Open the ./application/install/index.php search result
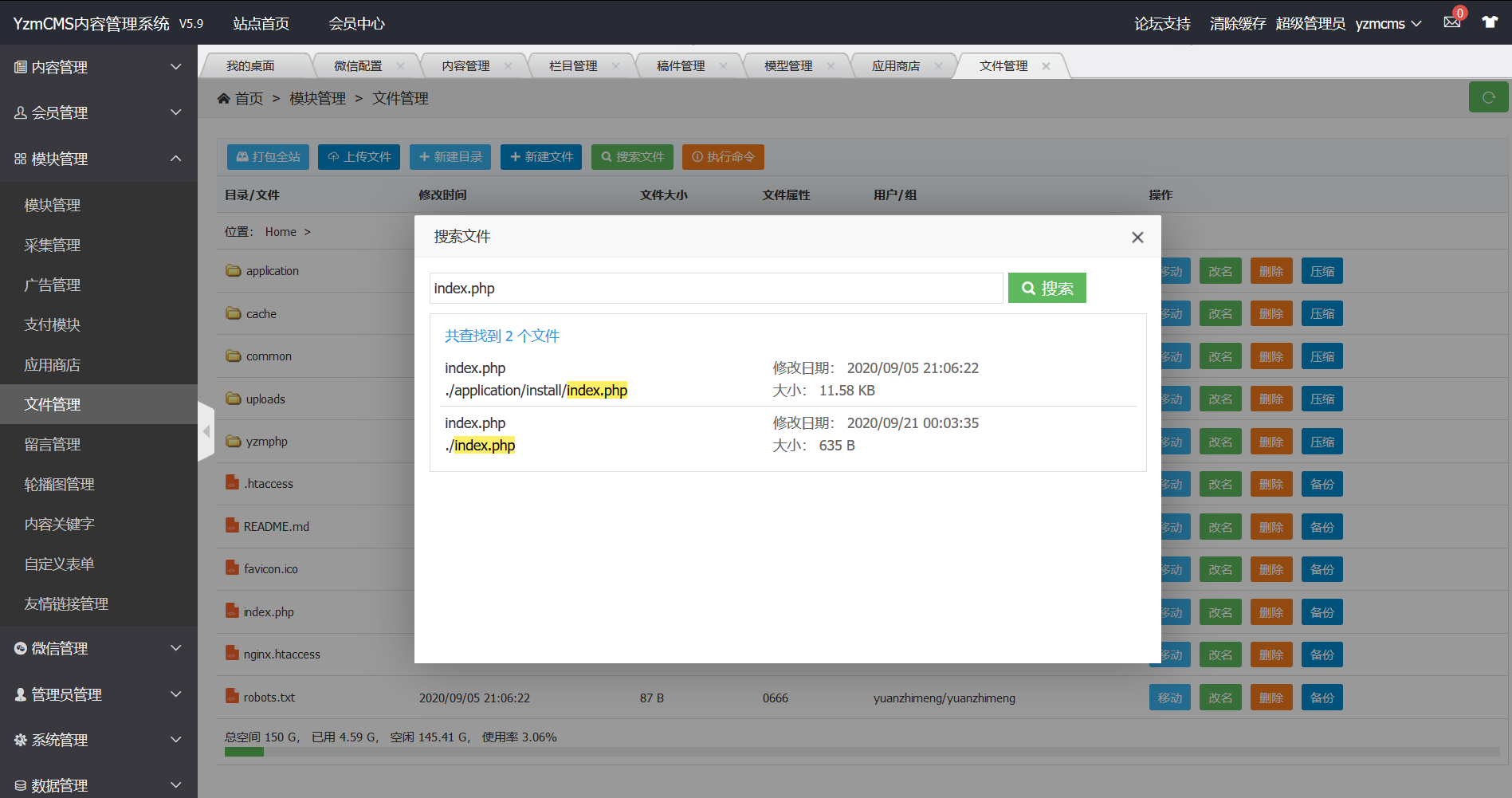This screenshot has height=798, width=1512. (x=536, y=391)
